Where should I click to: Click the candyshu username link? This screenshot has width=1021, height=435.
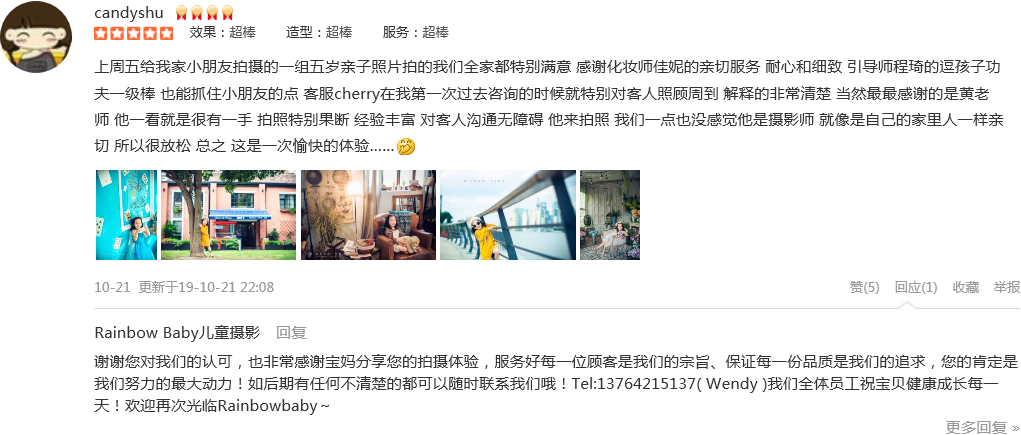(129, 13)
